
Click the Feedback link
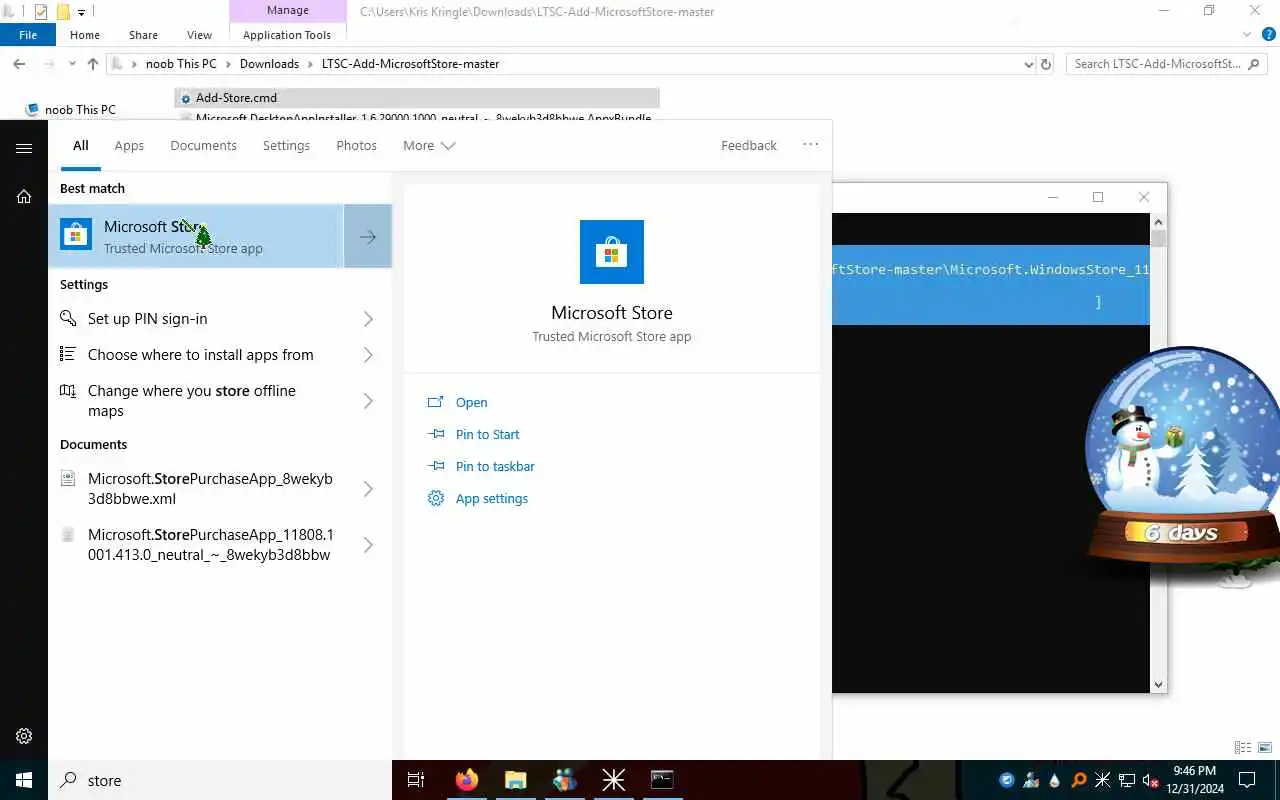pyautogui.click(x=748, y=145)
